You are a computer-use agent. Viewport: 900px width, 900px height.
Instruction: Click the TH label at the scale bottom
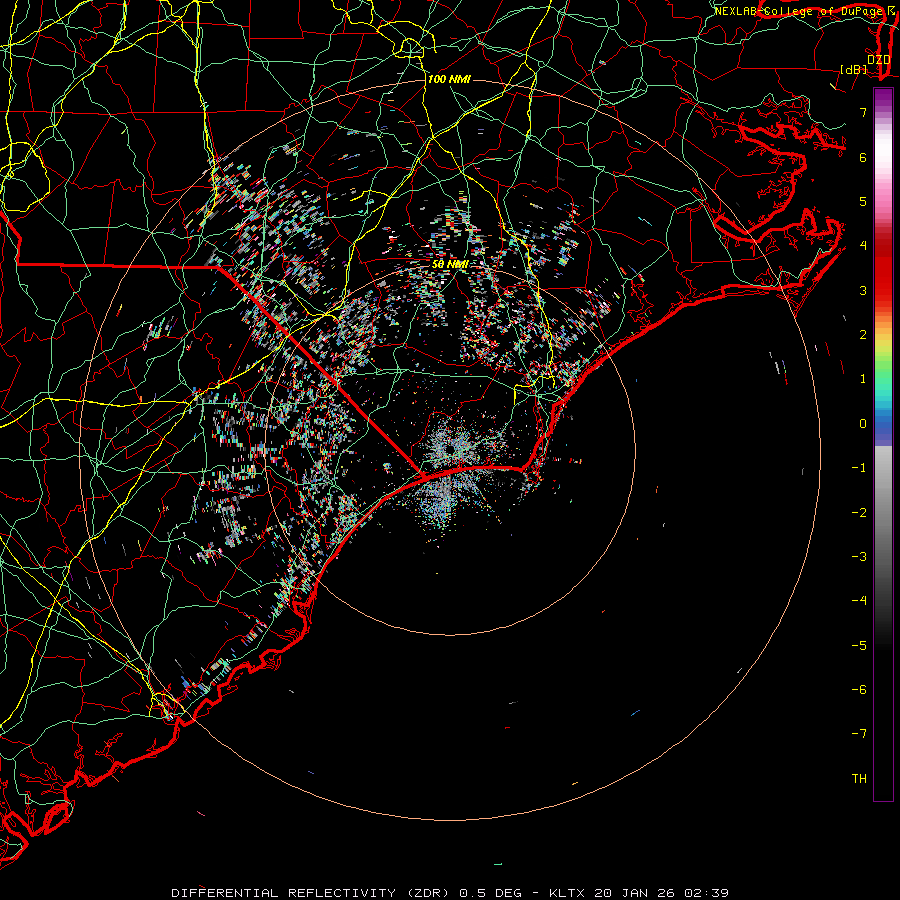[859, 779]
